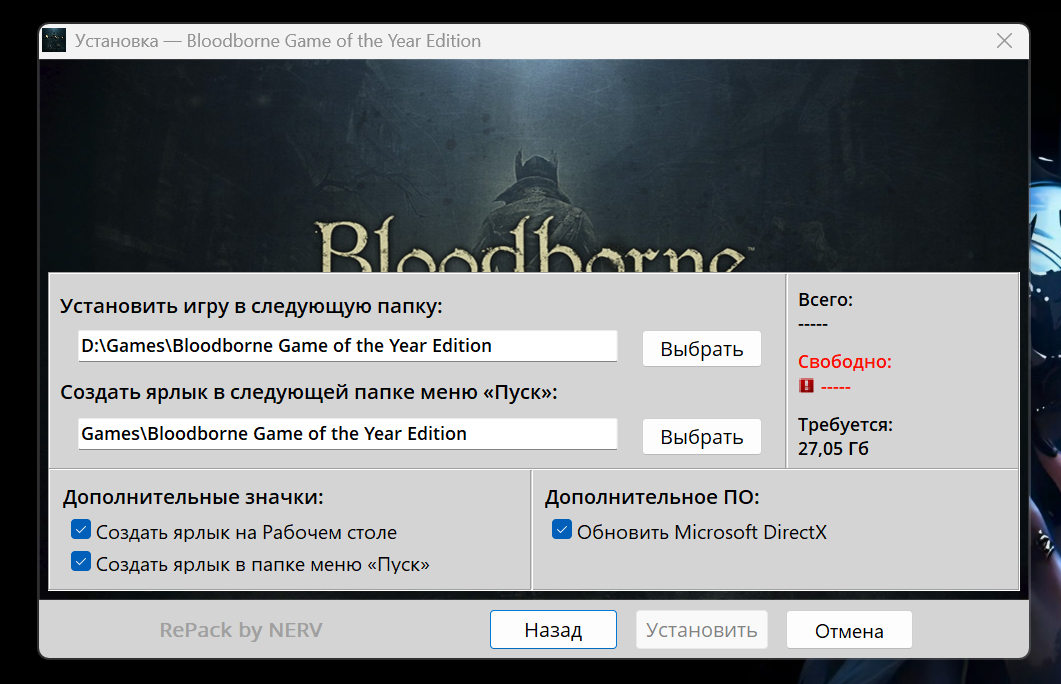Go back with the Назад button
Image resolution: width=1061 pixels, height=684 pixels.
pyautogui.click(x=553, y=630)
